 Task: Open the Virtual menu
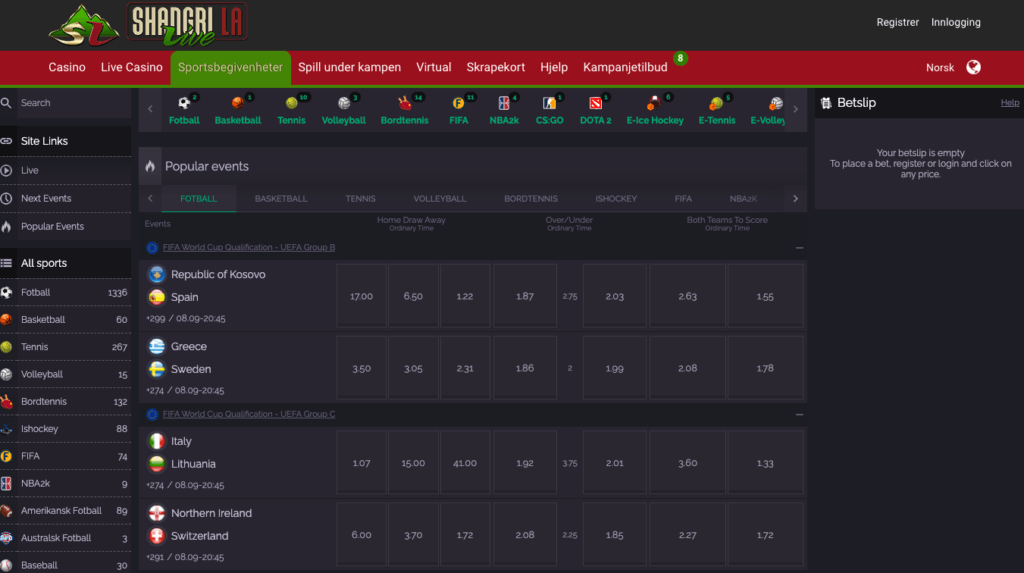click(434, 67)
